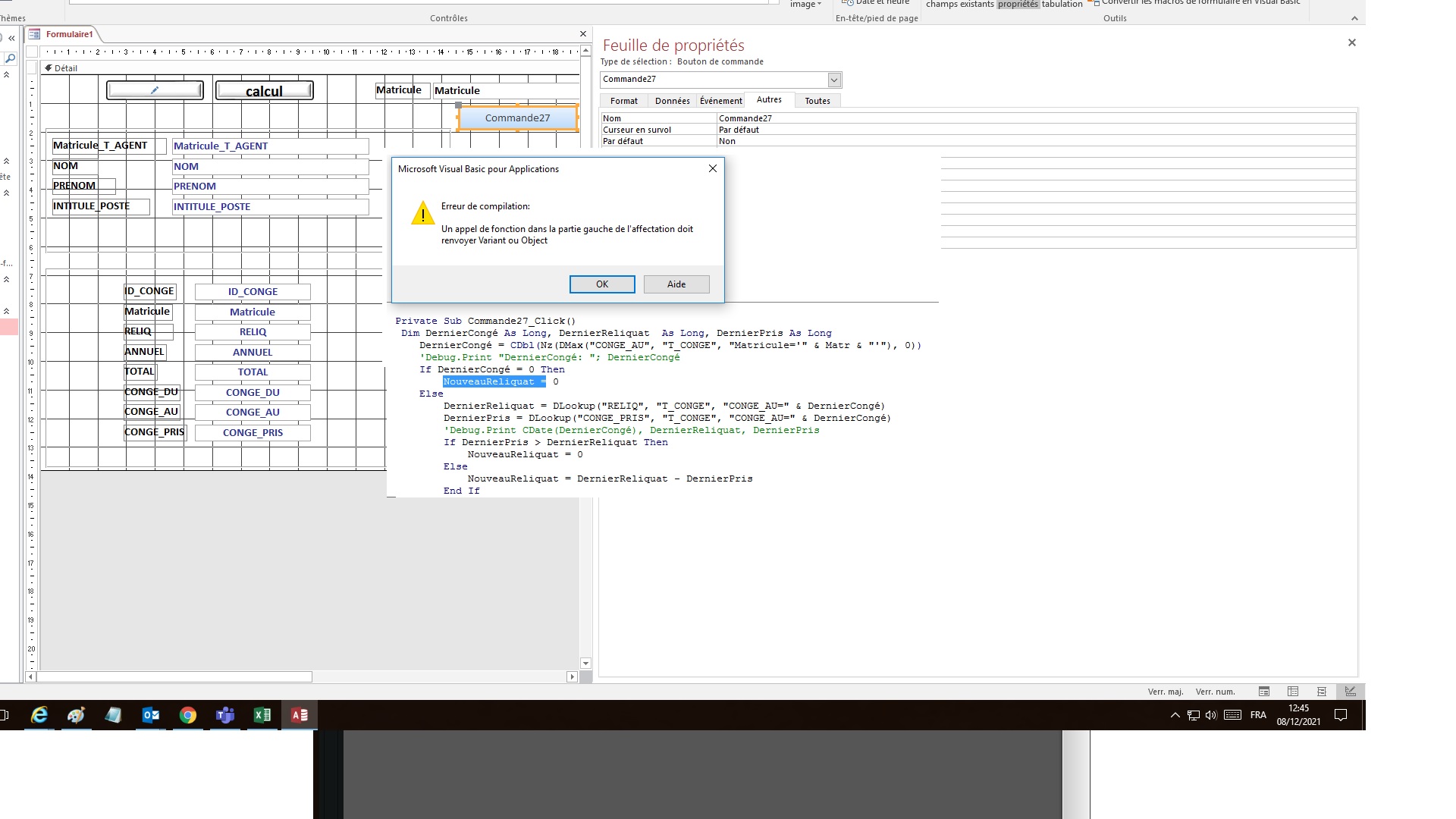The height and width of the screenshot is (819, 1456).
Task: Show hidden system tray icons
Action: (x=1175, y=715)
